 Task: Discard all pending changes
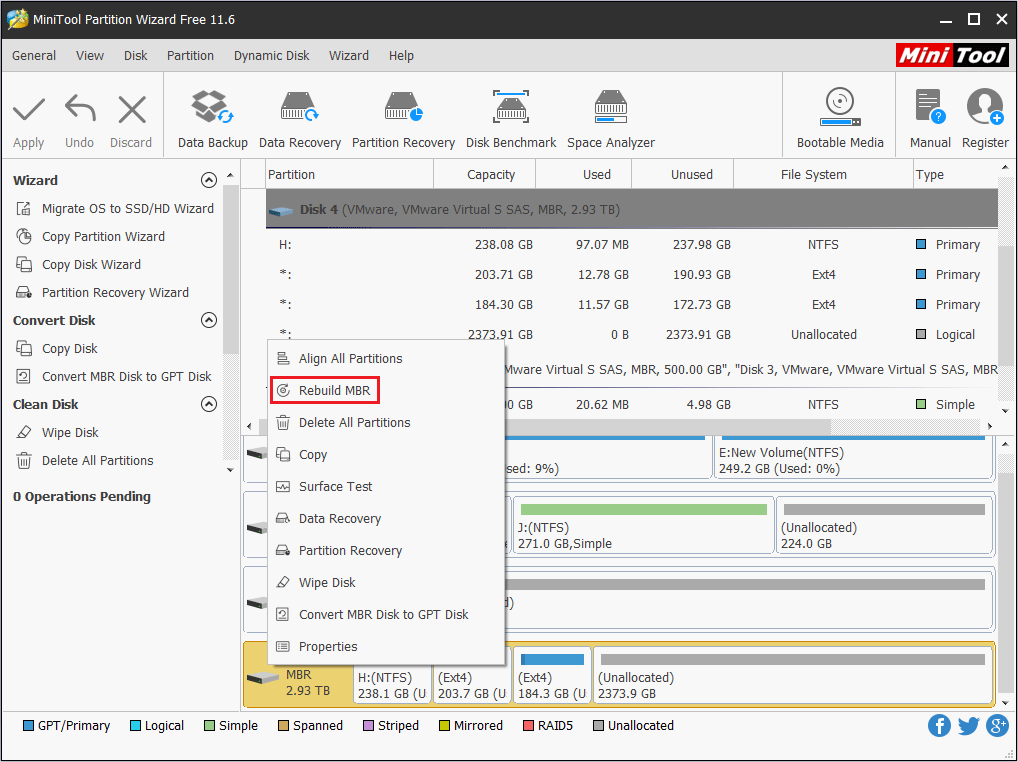pyautogui.click(x=131, y=121)
